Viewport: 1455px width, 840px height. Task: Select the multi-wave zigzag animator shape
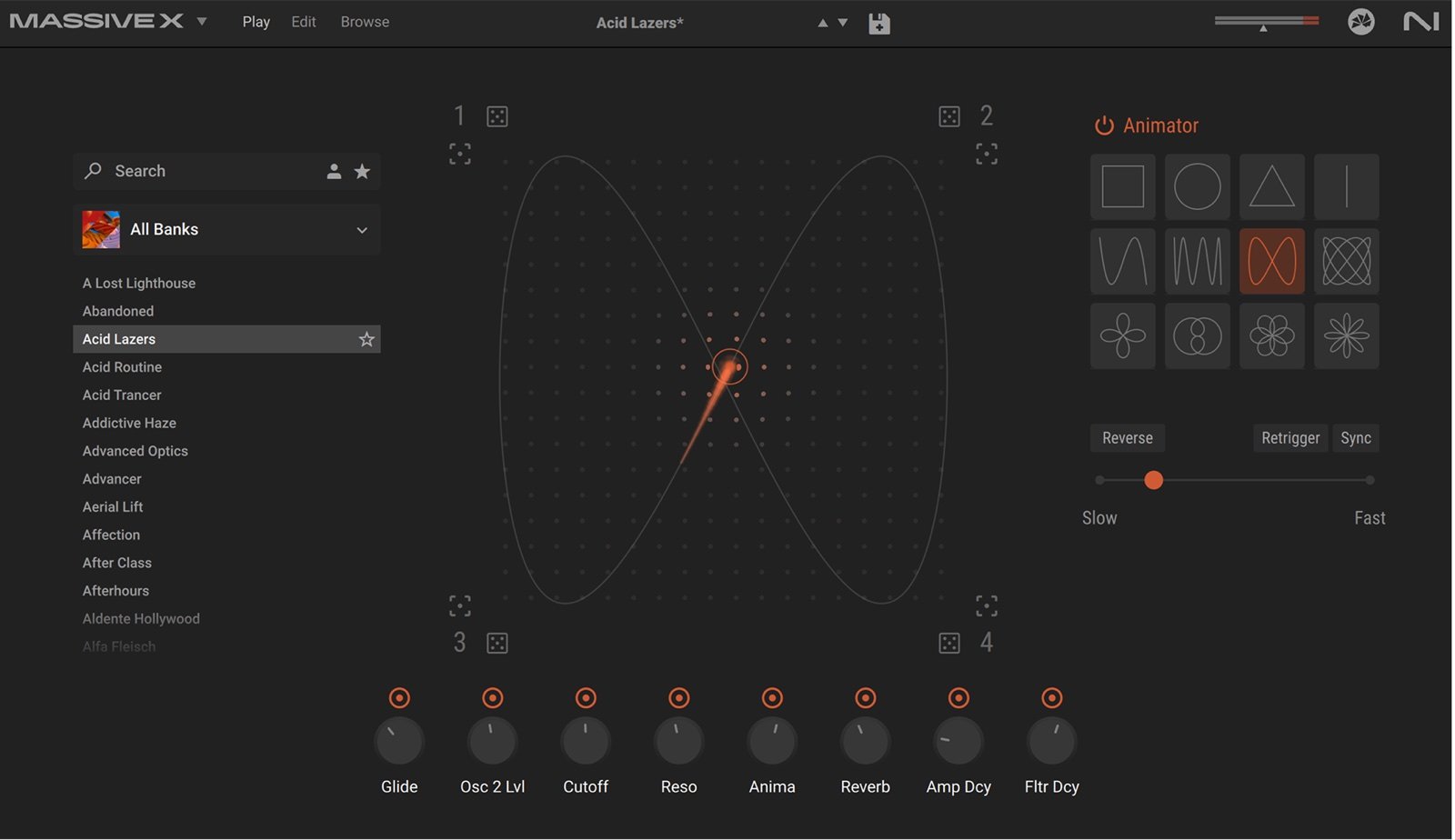point(1197,261)
